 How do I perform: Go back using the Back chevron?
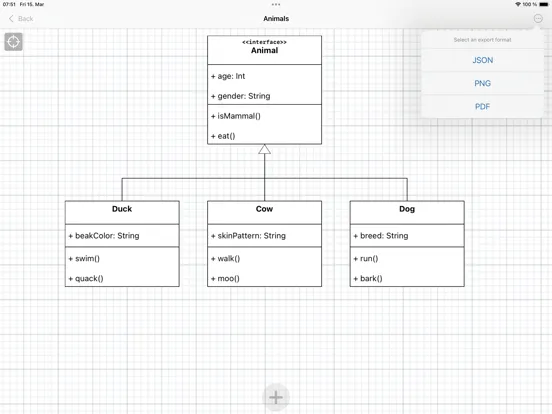(21, 19)
